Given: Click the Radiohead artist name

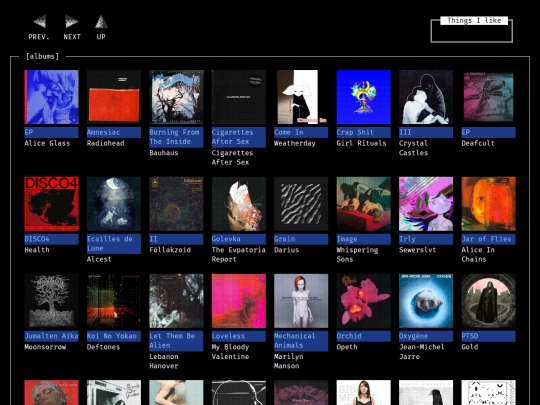Looking at the screenshot, I should (105, 144).
